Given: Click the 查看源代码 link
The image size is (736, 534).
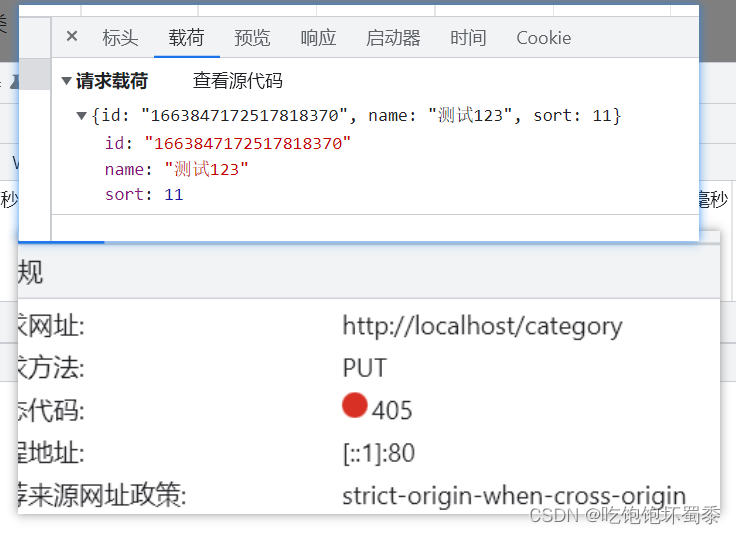Looking at the screenshot, I should tap(238, 81).
